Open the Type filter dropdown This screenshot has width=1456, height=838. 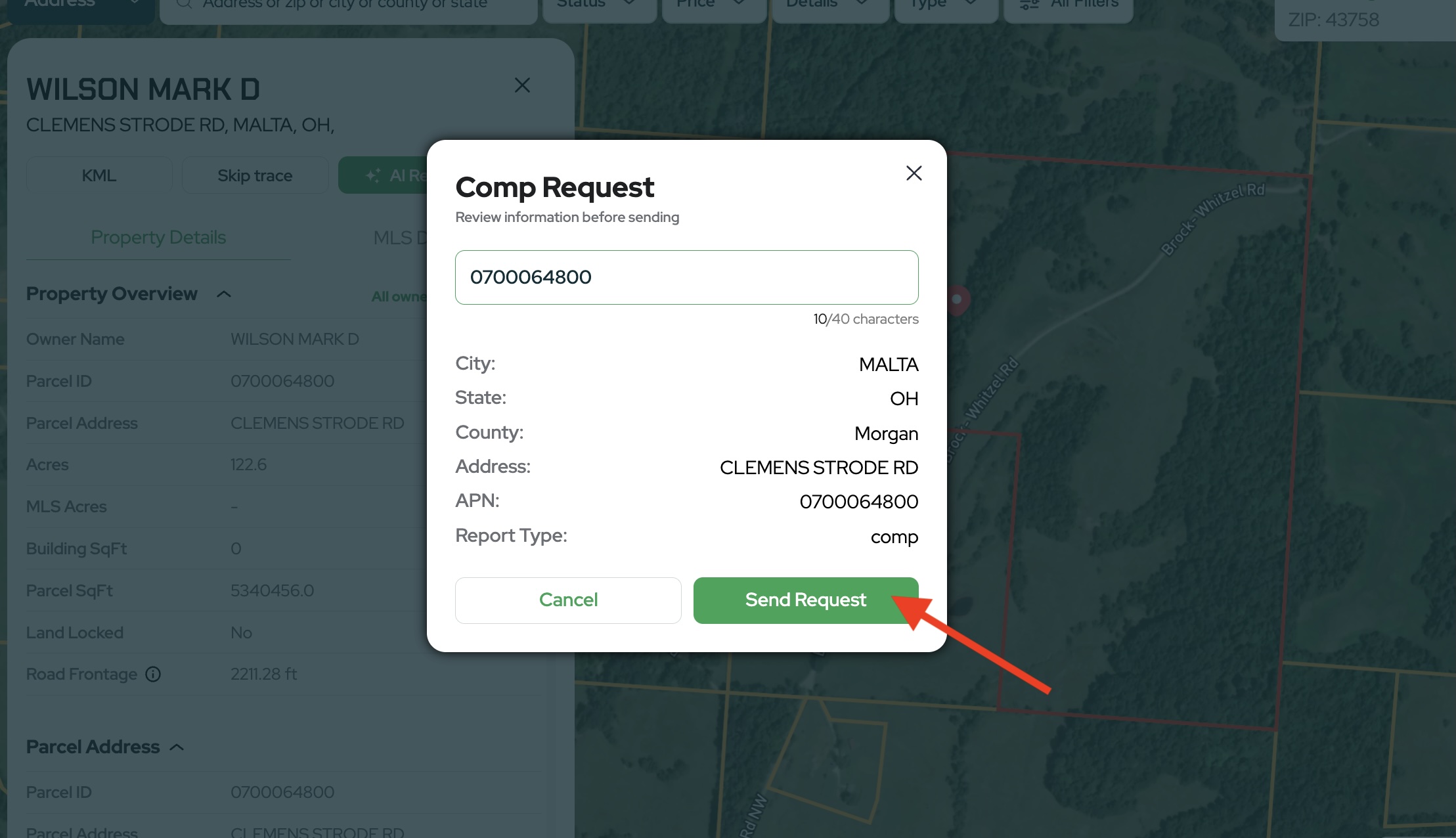(946, 5)
